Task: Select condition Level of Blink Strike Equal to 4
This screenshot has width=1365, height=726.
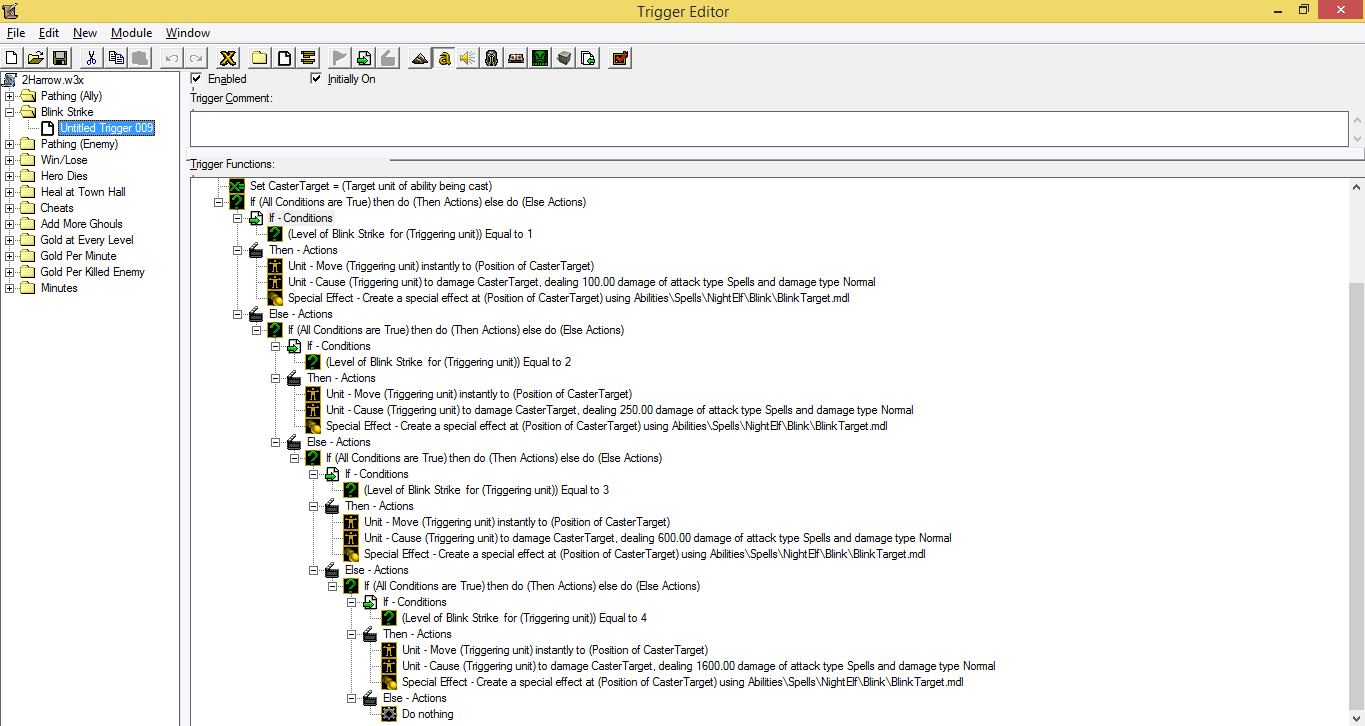Action: point(524,618)
